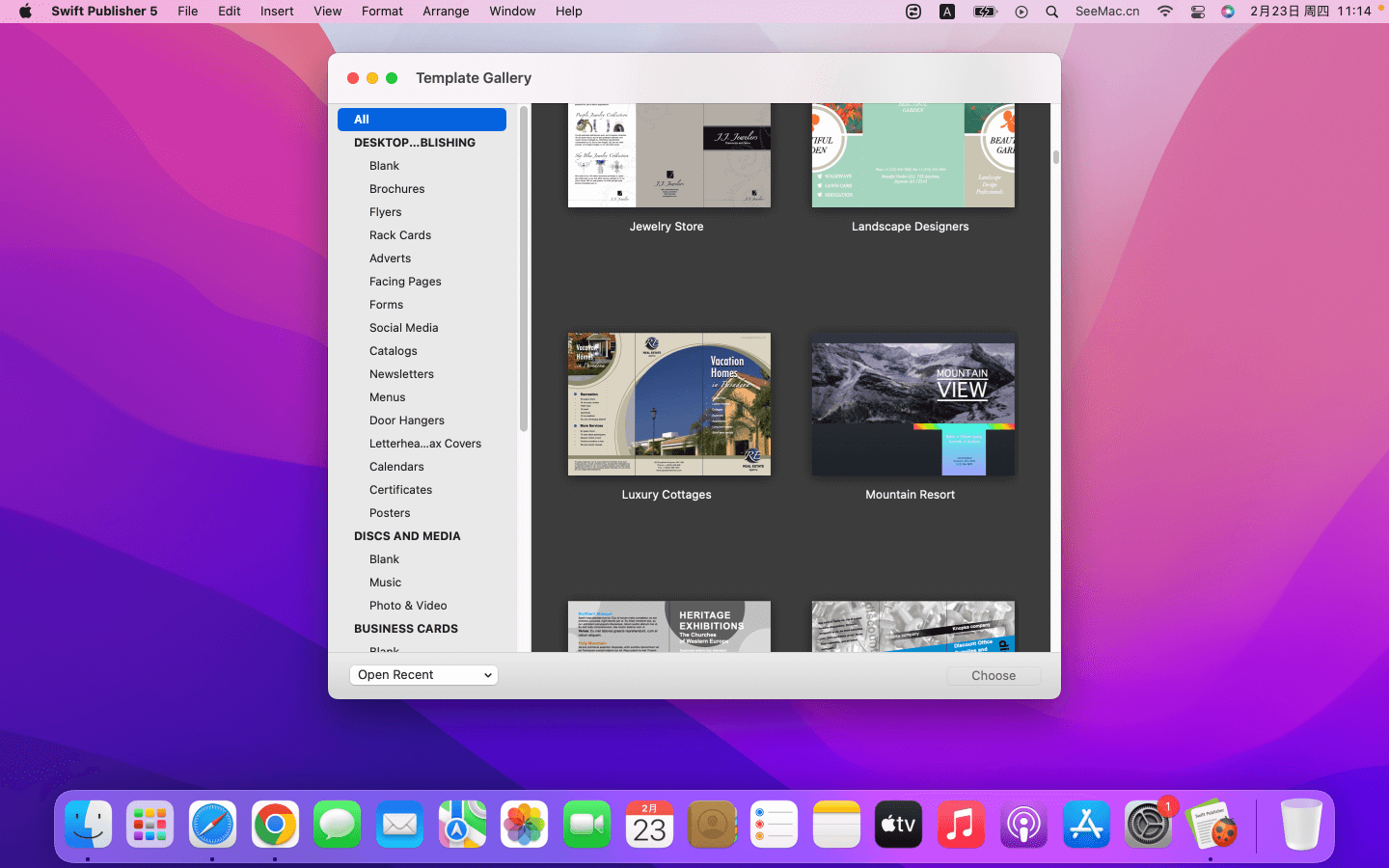Pick the Mountain Resort template thumbnail
Viewport: 1389px width, 868px height.
pos(912,404)
